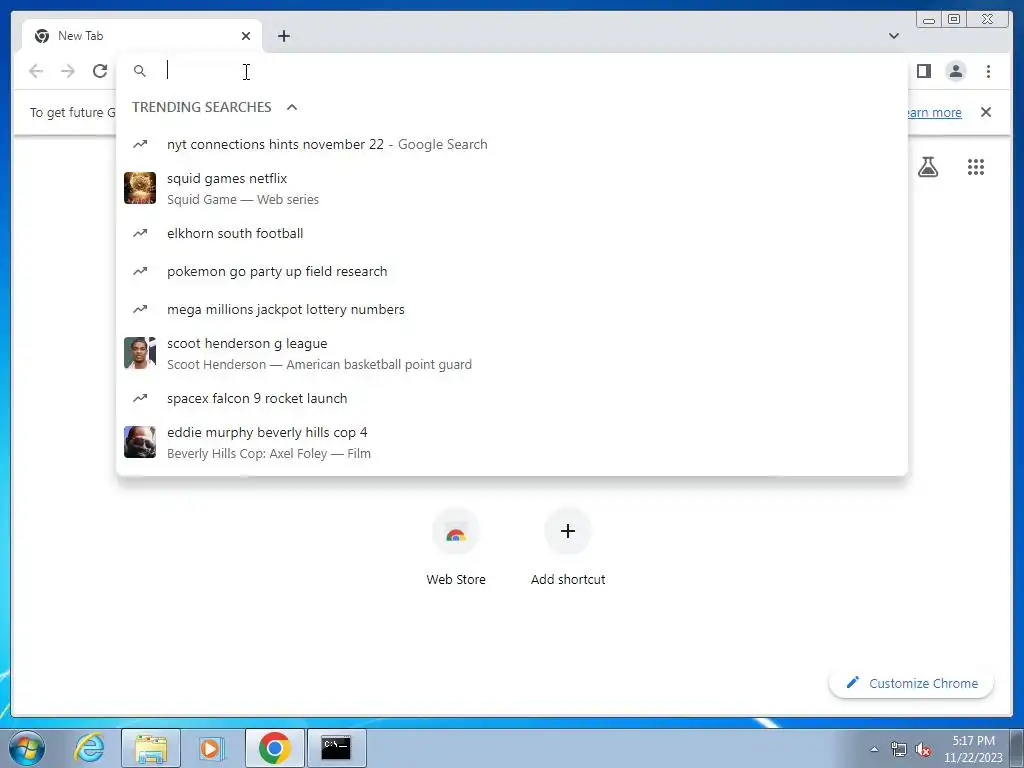Open Customize Chrome
This screenshot has width=1024, height=768.
[x=912, y=683]
